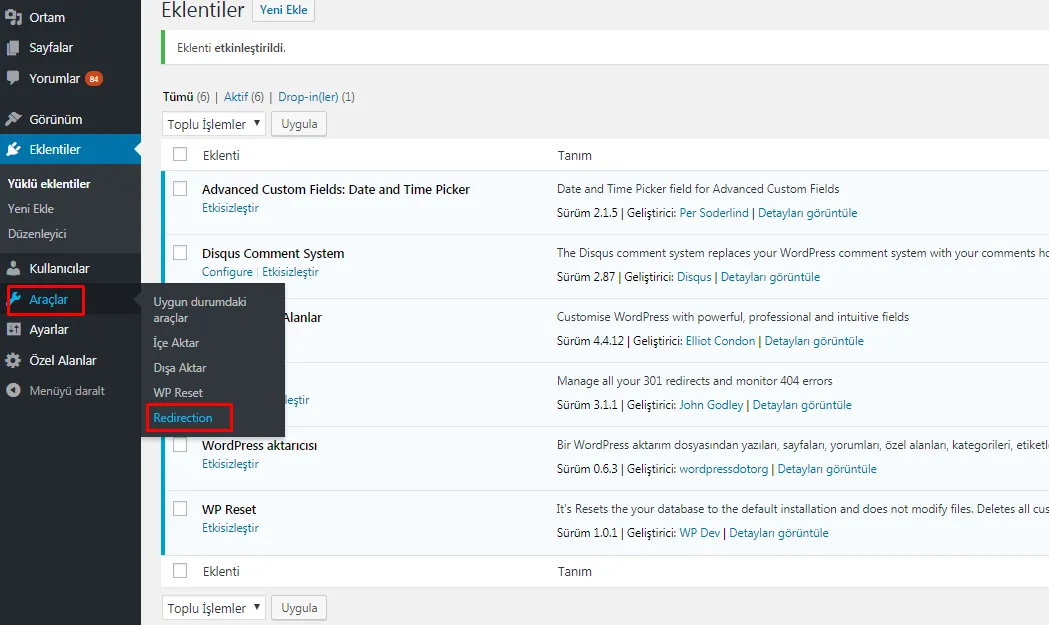View details for version 2.1.5 plugin
Screen dimensions: 1049x625
[x=807, y=213]
